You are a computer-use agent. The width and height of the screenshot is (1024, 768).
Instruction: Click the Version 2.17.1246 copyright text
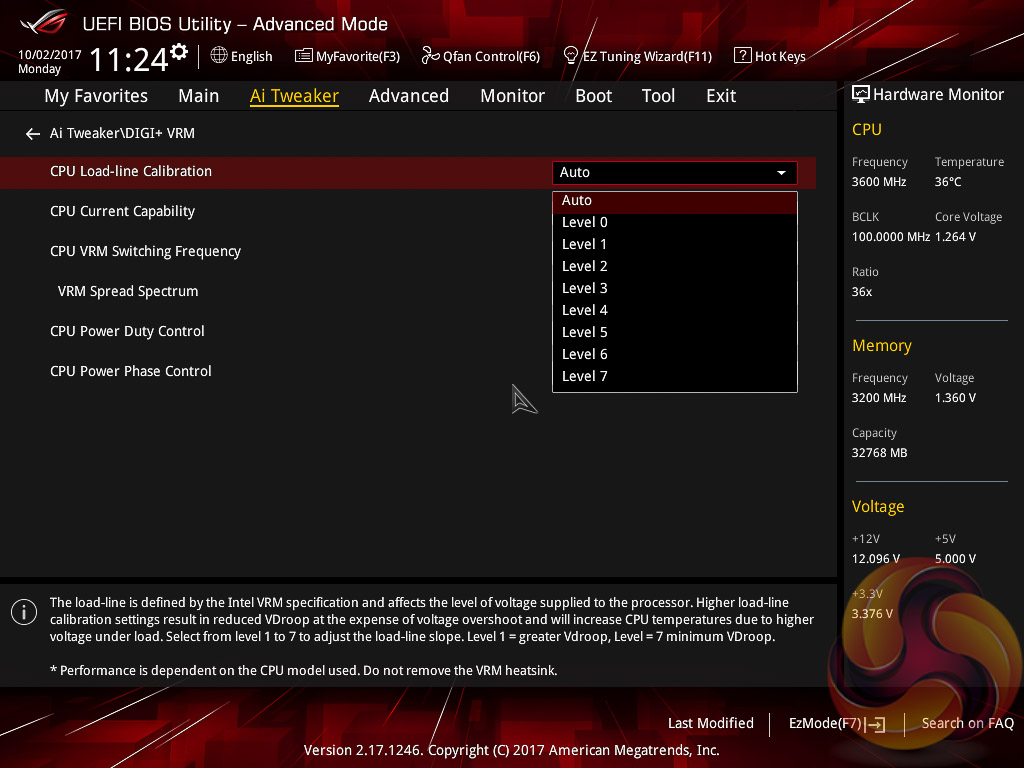(511, 750)
